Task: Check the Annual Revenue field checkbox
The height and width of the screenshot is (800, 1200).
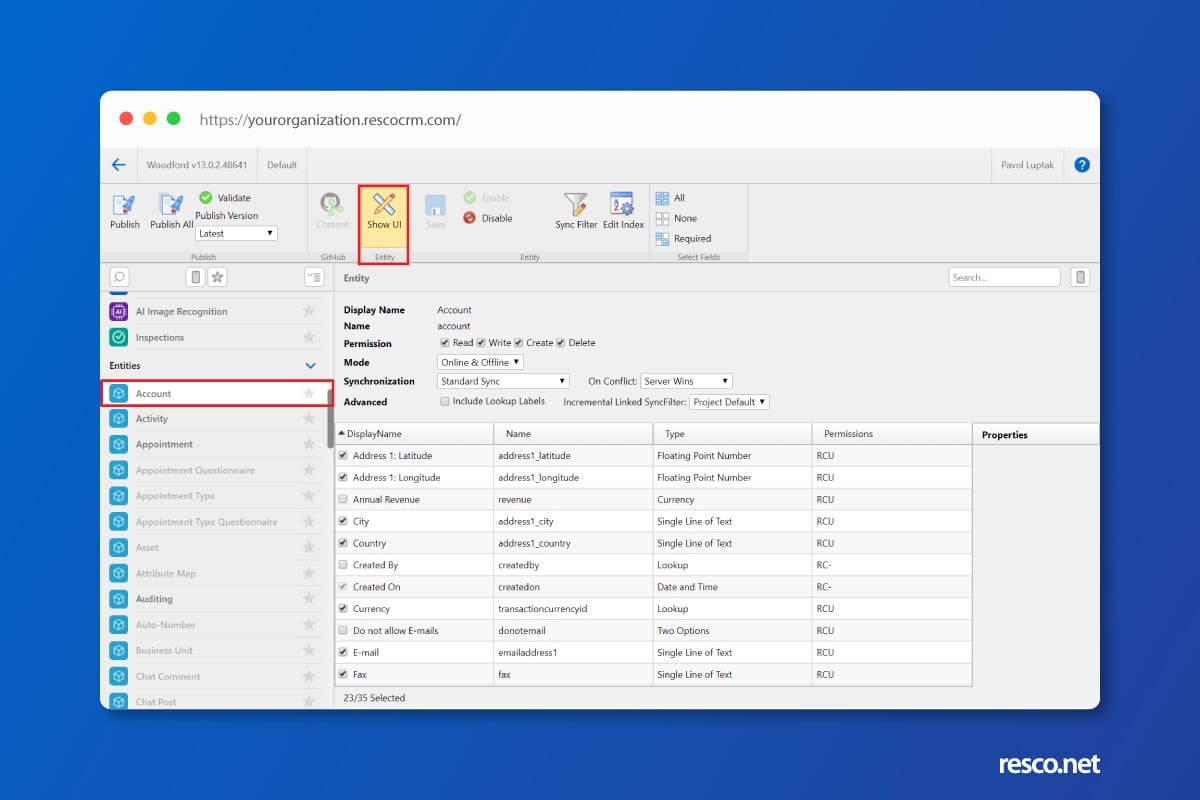Action: tap(344, 499)
